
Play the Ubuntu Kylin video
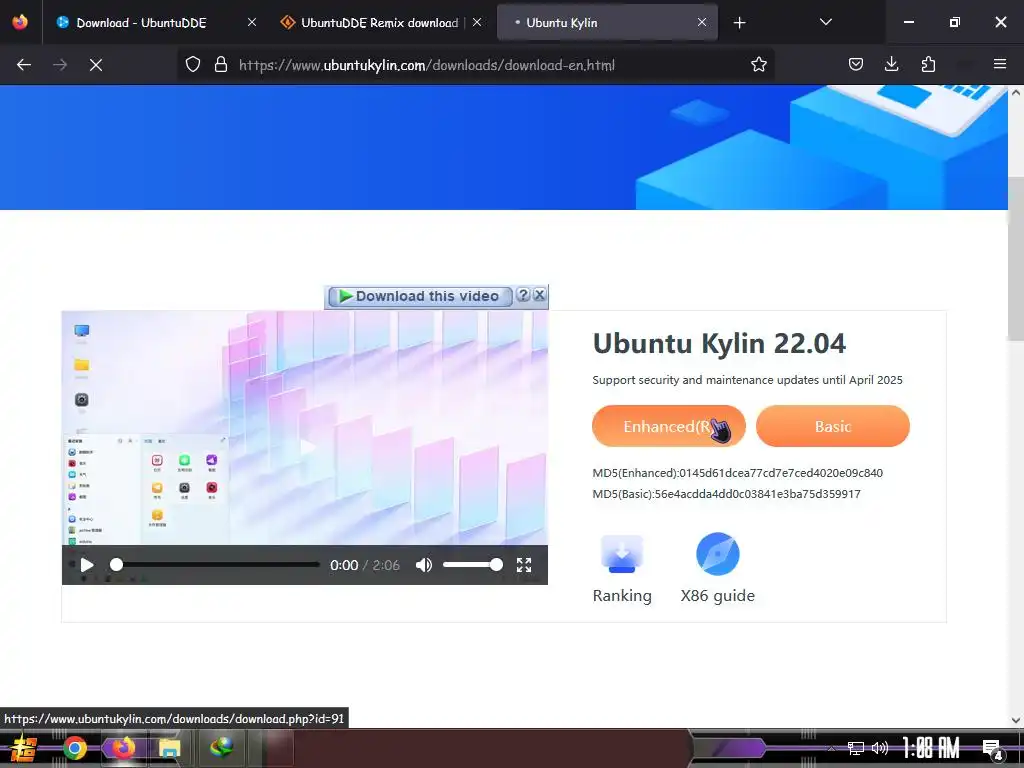pyautogui.click(x=86, y=565)
